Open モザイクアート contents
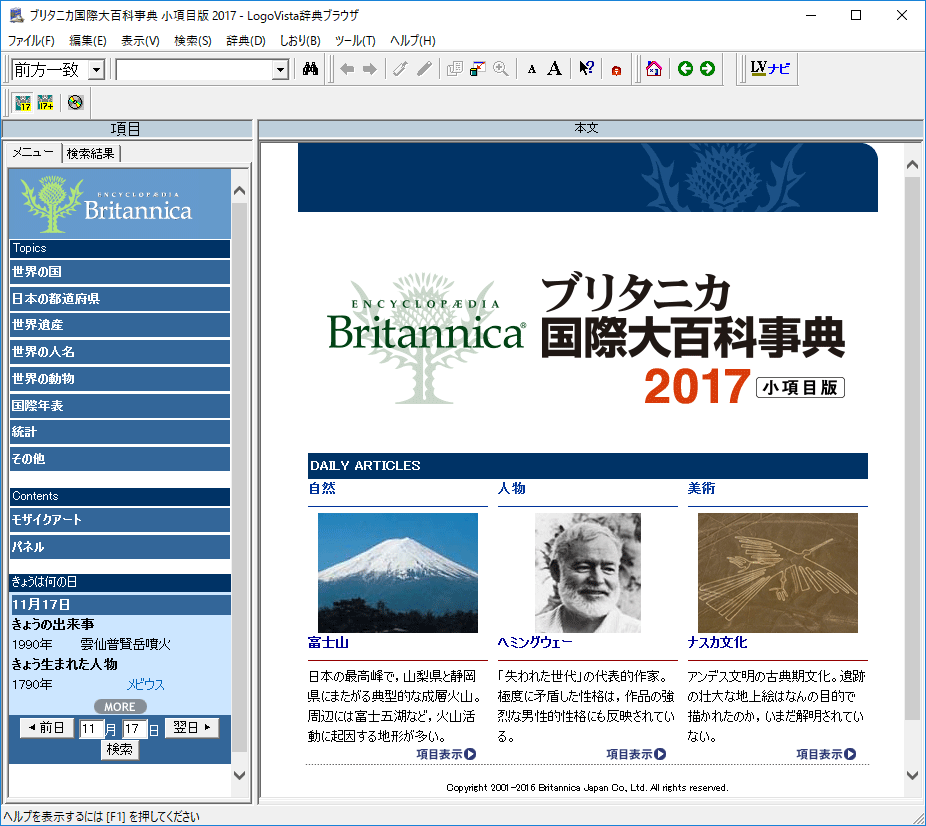 click(x=120, y=520)
